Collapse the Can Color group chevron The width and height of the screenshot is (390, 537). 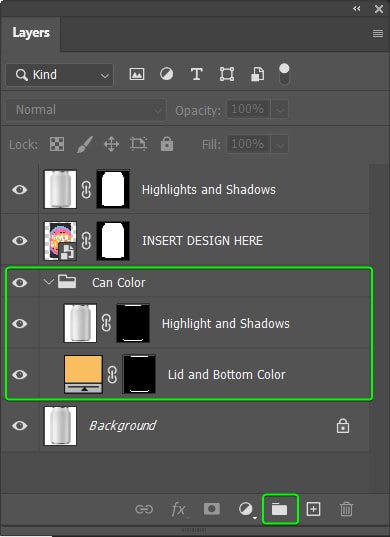coord(49,282)
